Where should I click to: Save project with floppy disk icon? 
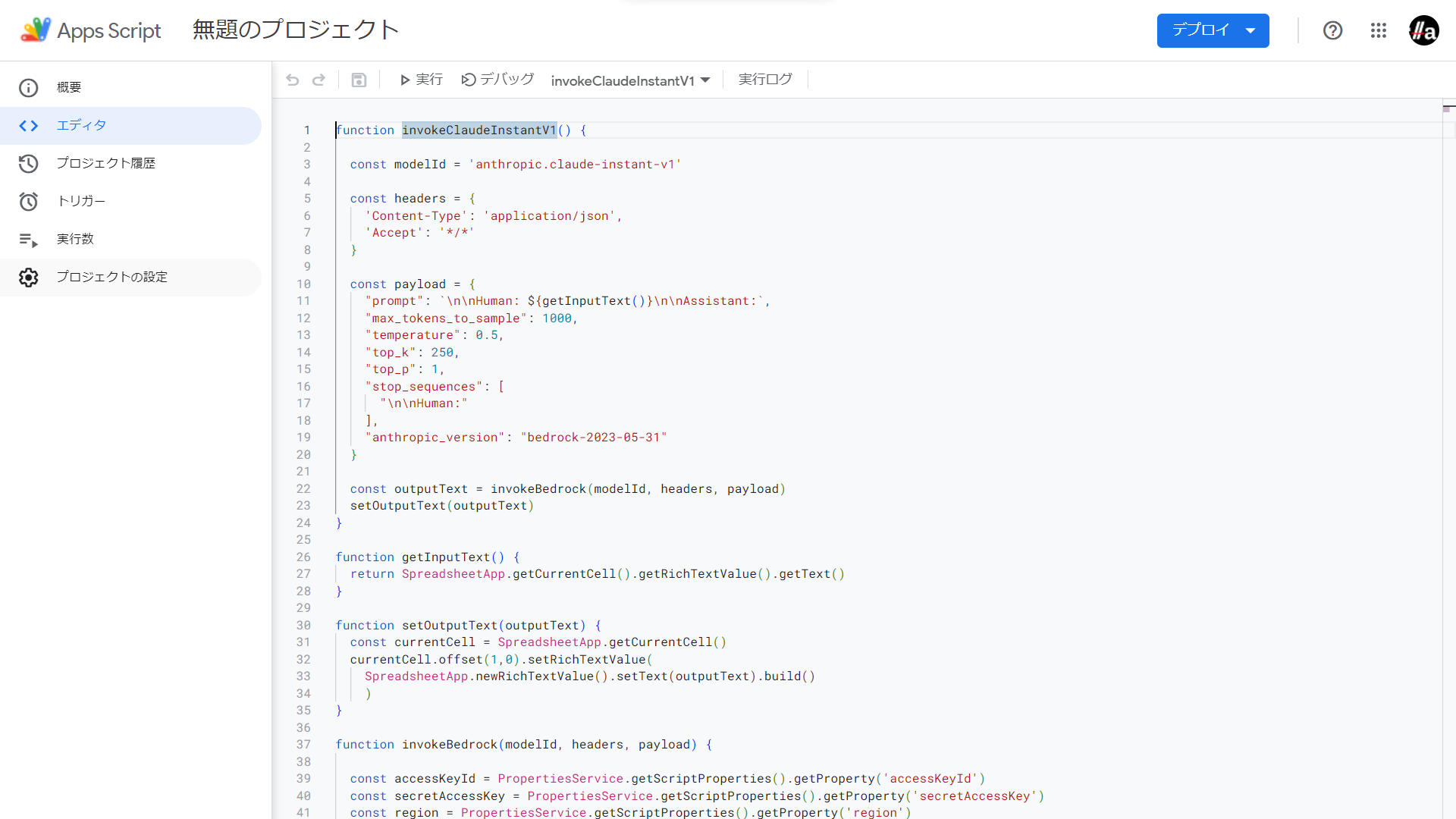359,80
